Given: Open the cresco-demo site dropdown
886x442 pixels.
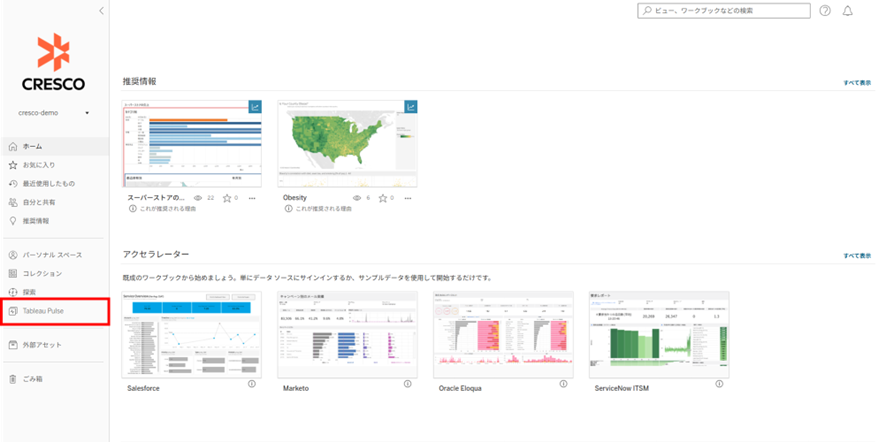Looking at the screenshot, I should click(87, 113).
